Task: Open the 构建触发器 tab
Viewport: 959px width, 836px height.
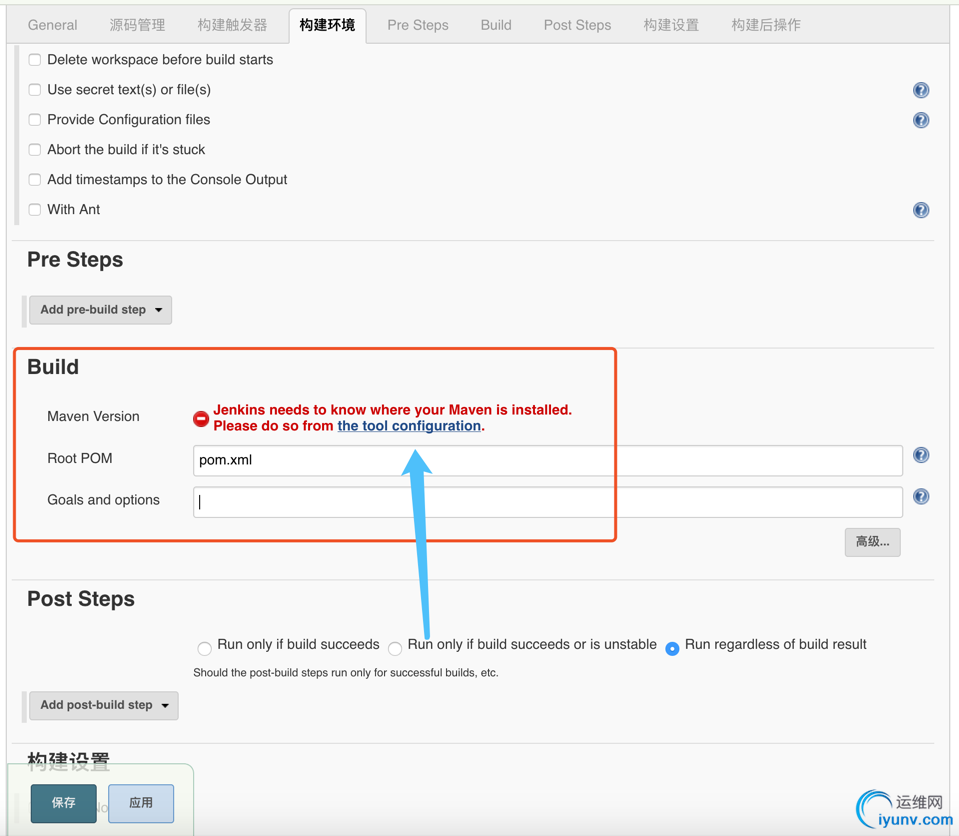Action: (232, 25)
